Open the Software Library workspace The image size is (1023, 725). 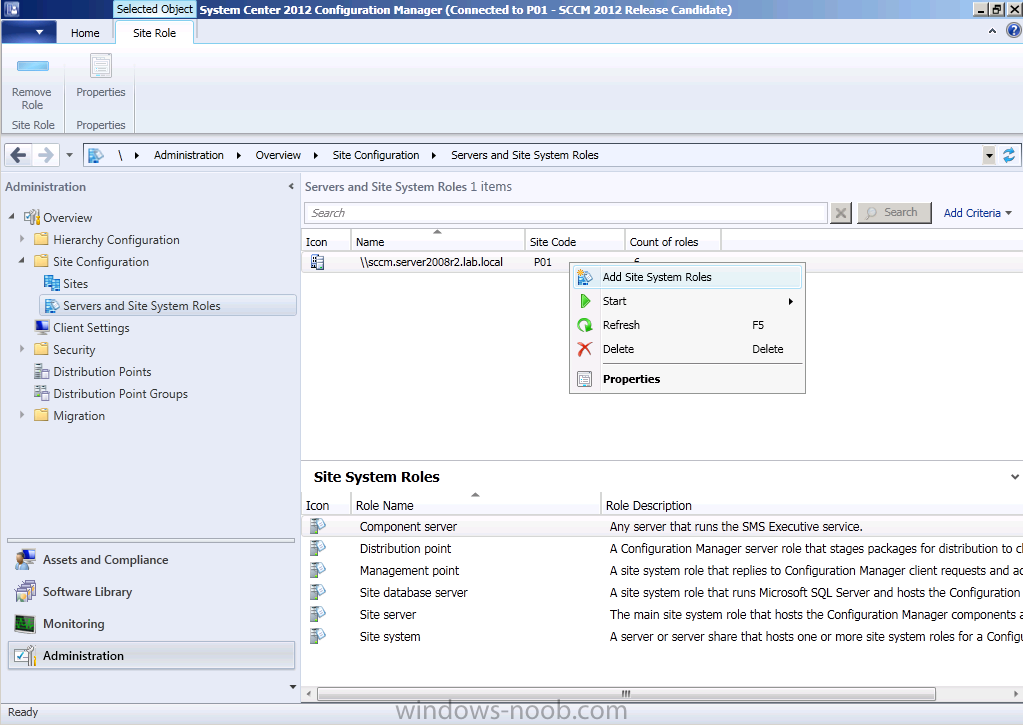point(151,592)
